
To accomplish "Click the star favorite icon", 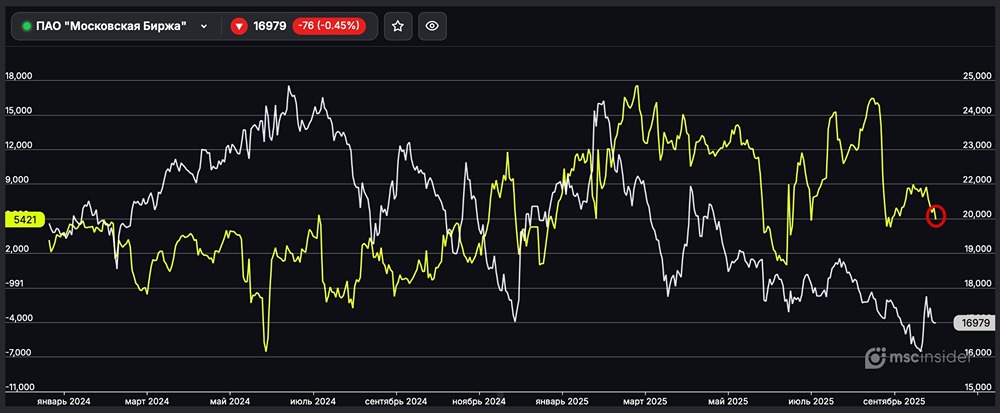I will point(398,26).
